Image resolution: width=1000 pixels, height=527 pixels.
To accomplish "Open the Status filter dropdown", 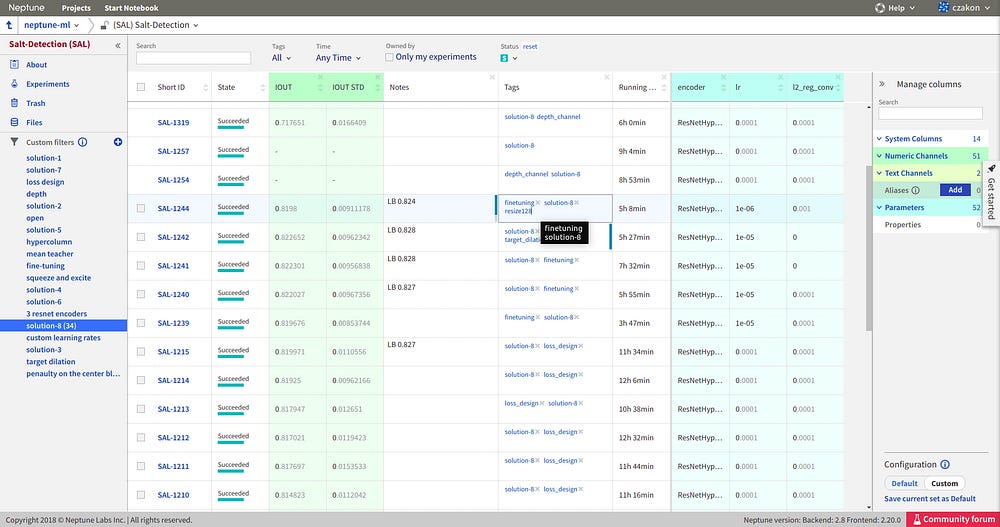I will [x=509, y=58].
